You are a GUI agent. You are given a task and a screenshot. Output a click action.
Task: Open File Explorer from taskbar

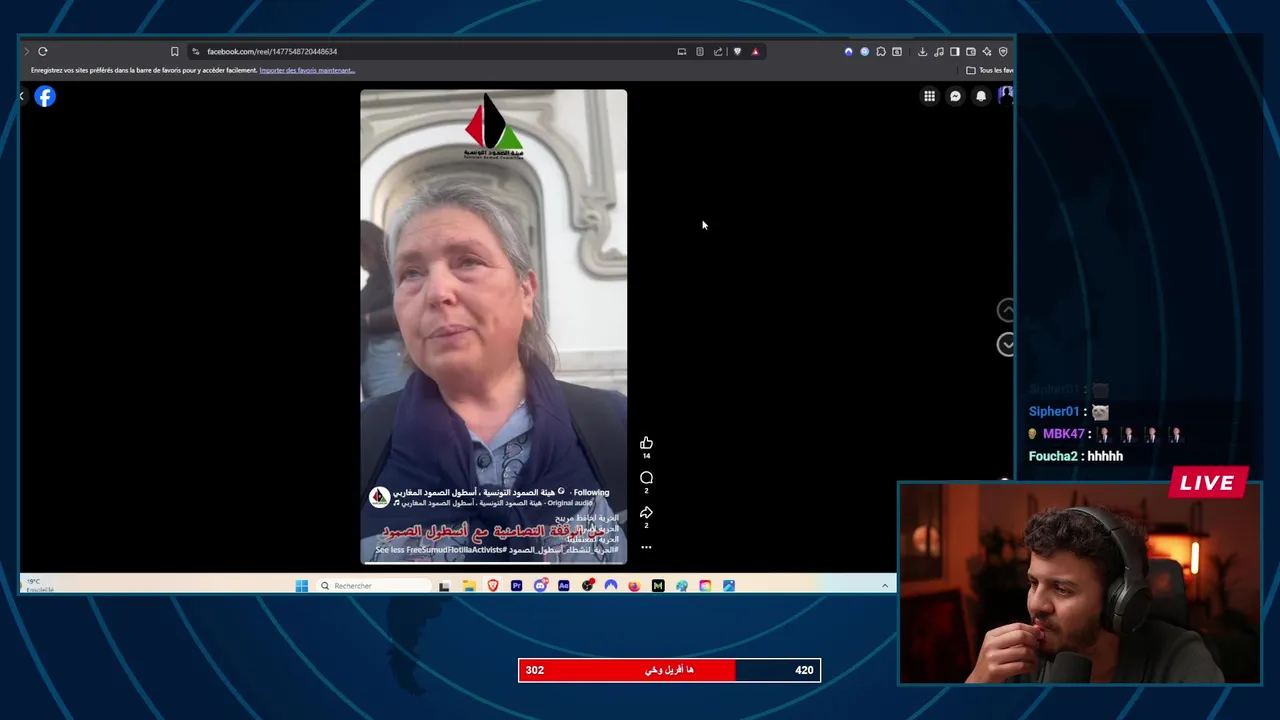coord(469,586)
